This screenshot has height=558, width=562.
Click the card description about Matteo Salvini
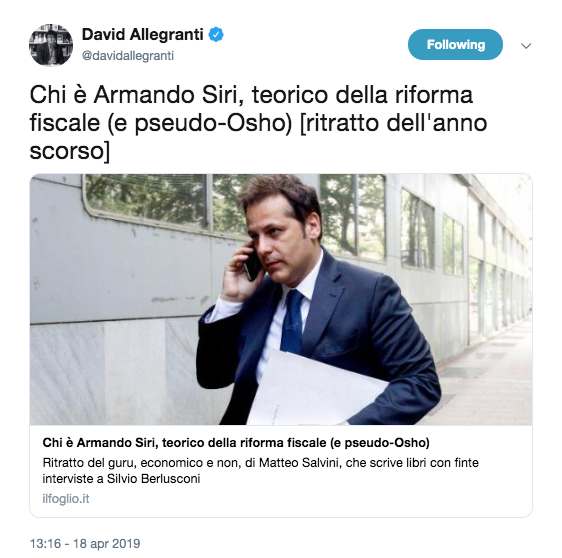(x=261, y=471)
